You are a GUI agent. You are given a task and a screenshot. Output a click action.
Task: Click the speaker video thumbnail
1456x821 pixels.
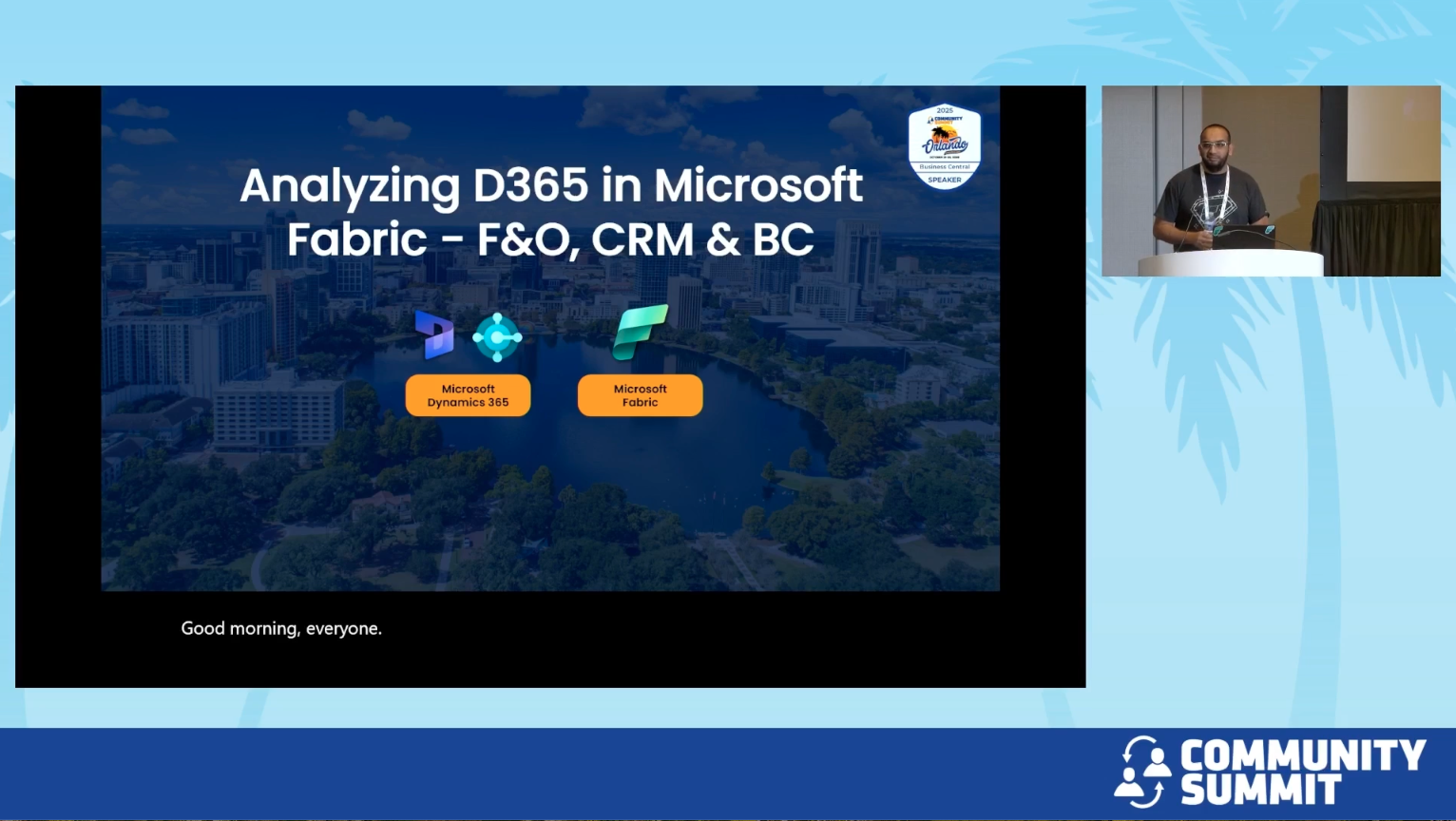click(1271, 181)
